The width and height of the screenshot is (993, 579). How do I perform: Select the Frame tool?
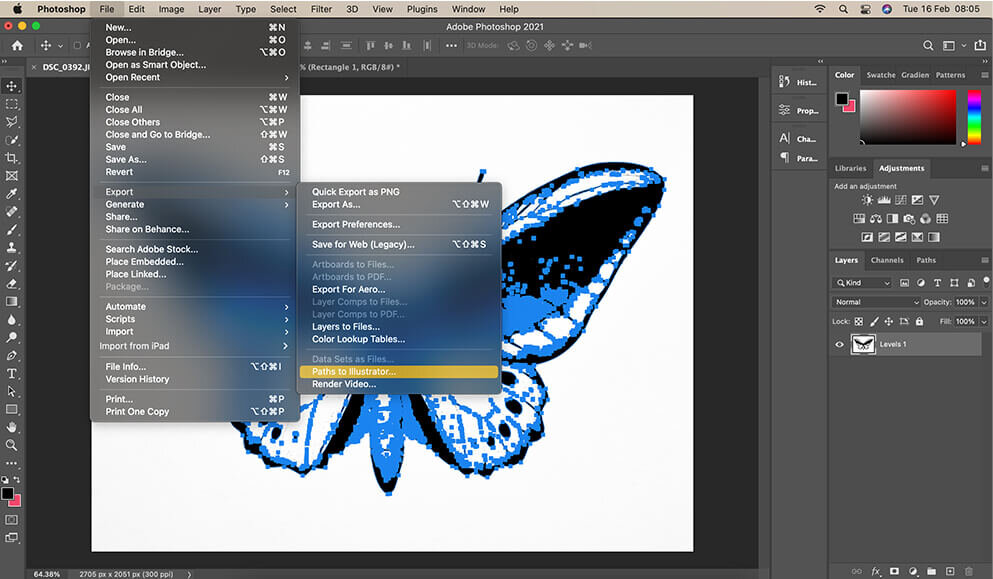[x=11, y=176]
